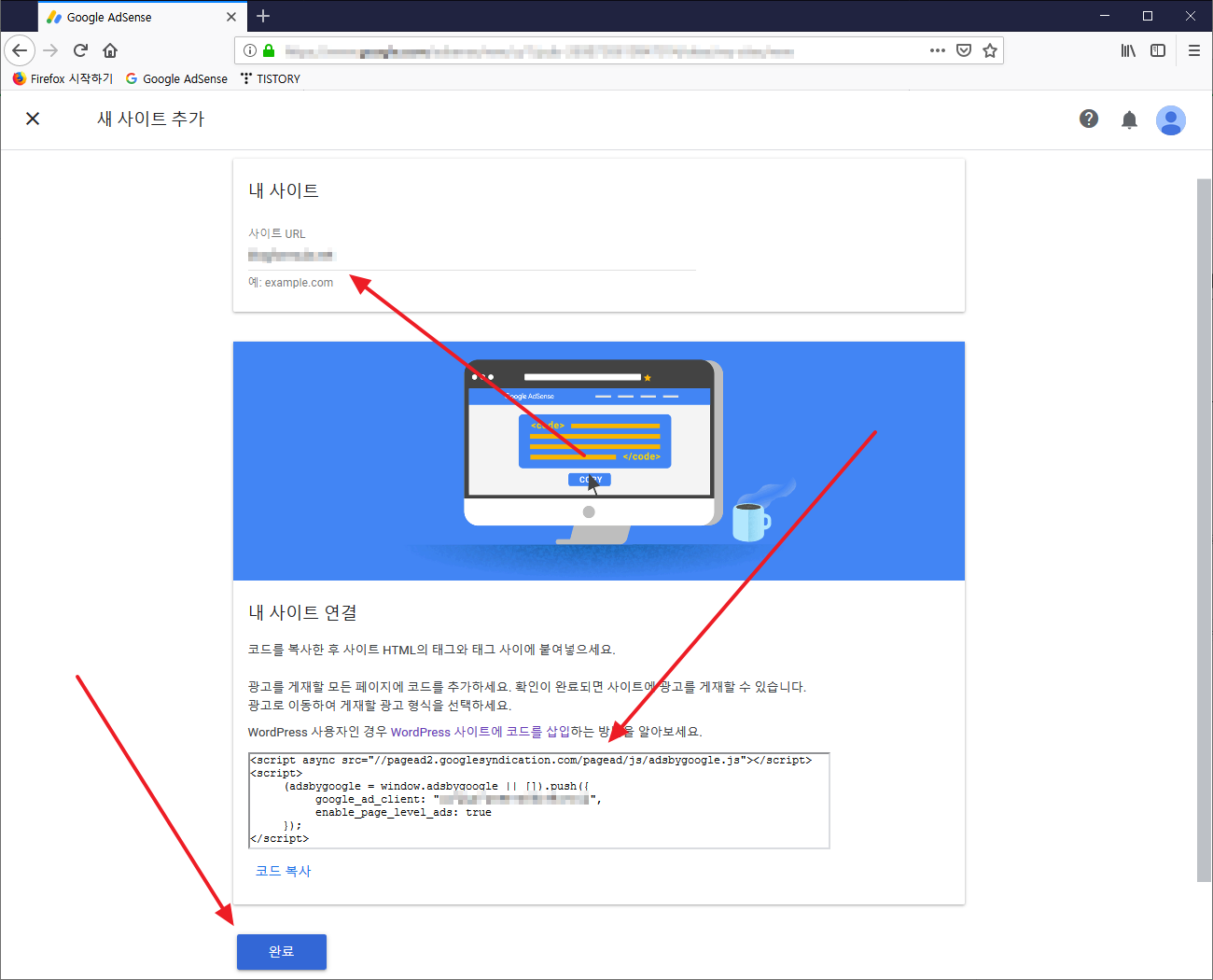Reload the current page

80,50
